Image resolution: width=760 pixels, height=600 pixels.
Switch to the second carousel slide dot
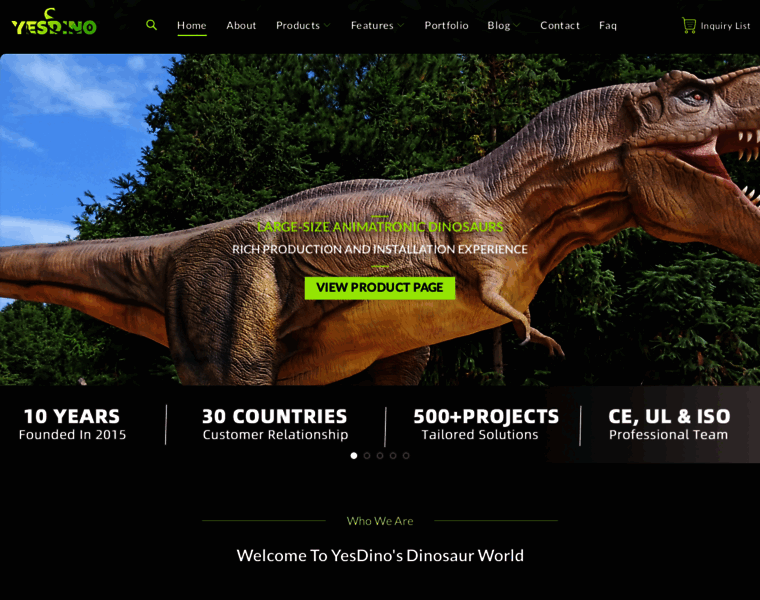[367, 455]
